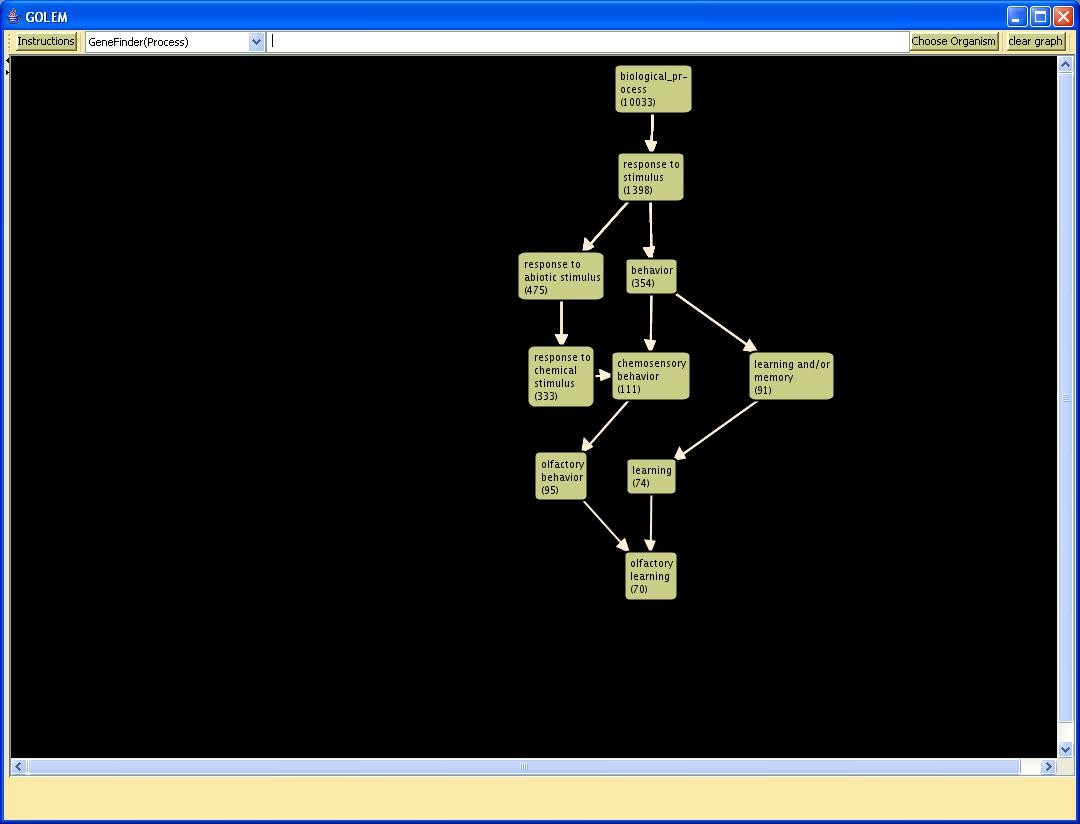
Task: Open the GeneFinder(Process) dropdown
Action: click(256, 42)
